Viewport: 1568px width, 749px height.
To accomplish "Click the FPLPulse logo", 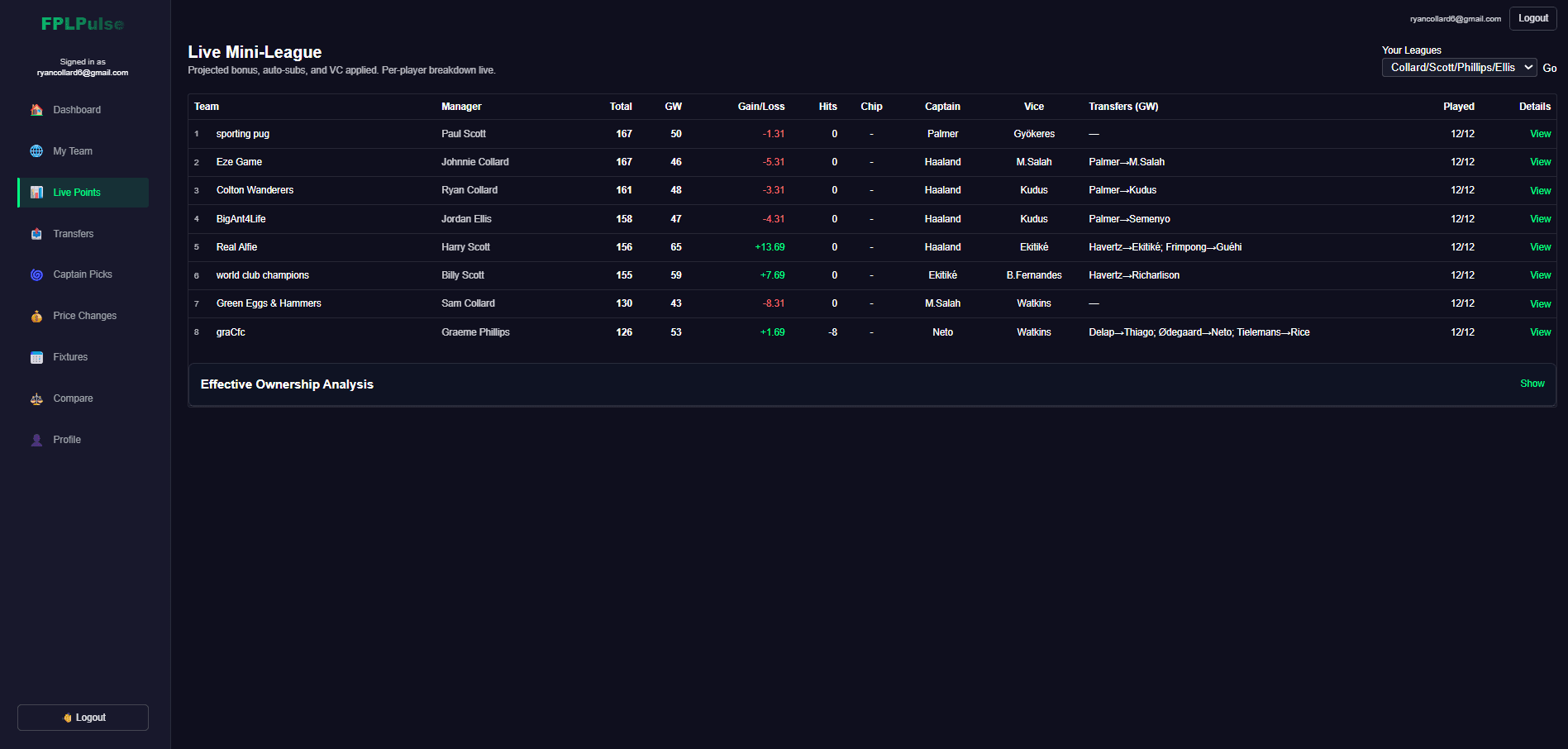I will (x=83, y=24).
